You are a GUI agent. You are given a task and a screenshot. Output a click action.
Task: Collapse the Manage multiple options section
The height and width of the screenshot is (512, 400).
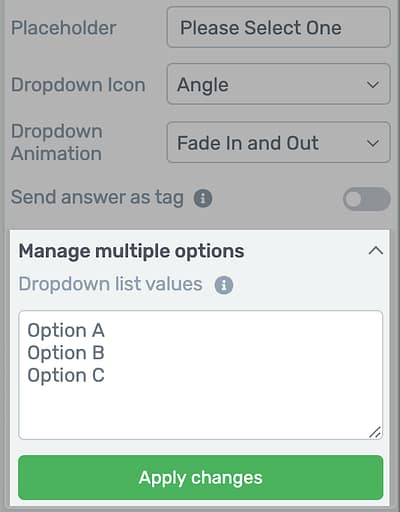376,251
